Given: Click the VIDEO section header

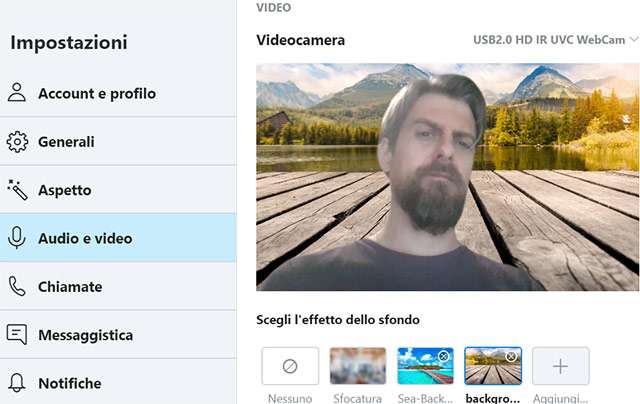Looking at the screenshot, I should [274, 7].
